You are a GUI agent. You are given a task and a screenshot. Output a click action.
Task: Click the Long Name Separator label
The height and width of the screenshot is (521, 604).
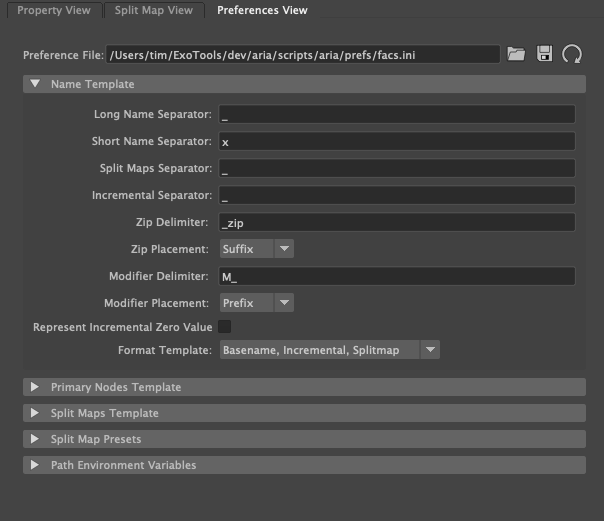pyautogui.click(x=153, y=114)
